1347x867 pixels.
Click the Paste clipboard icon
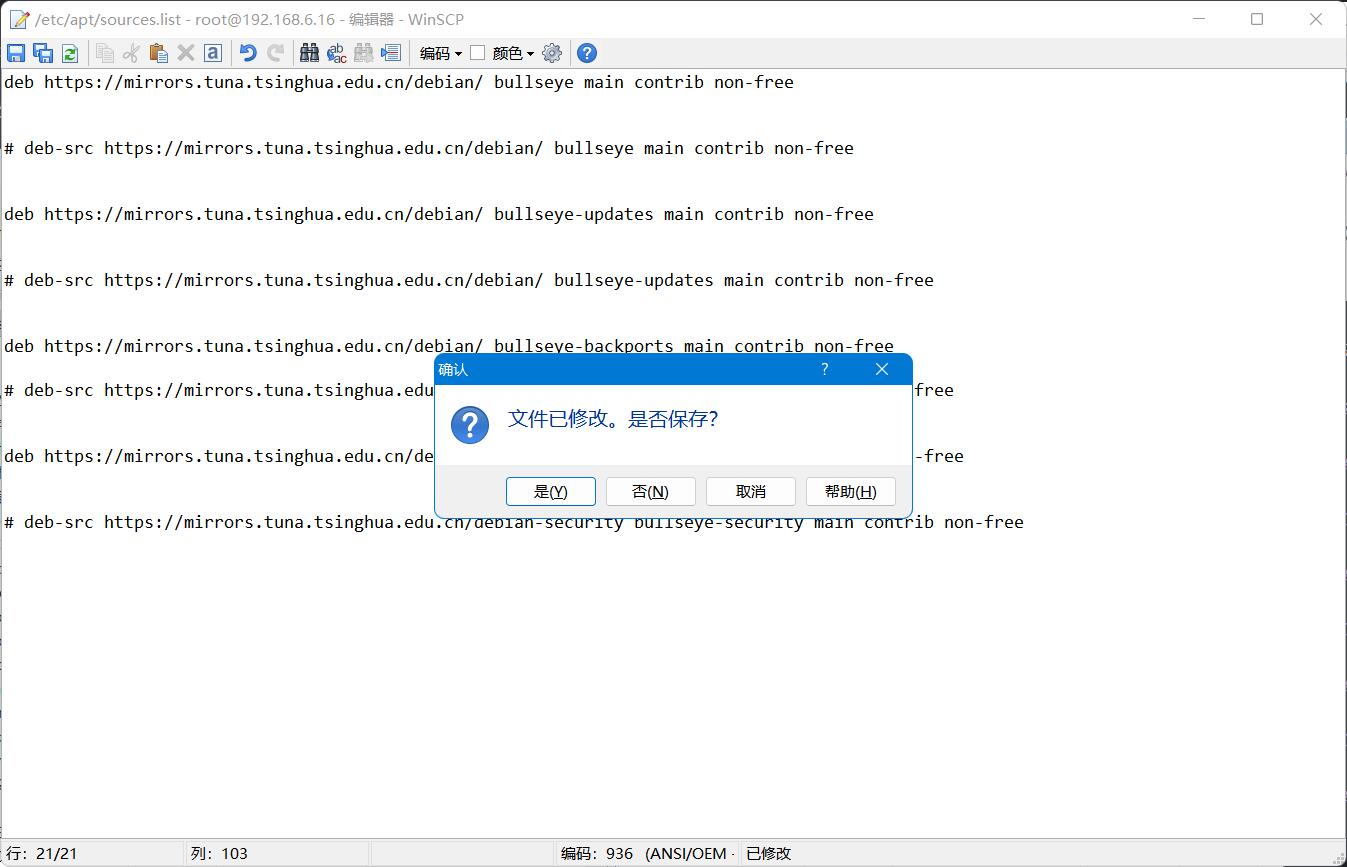[158, 53]
